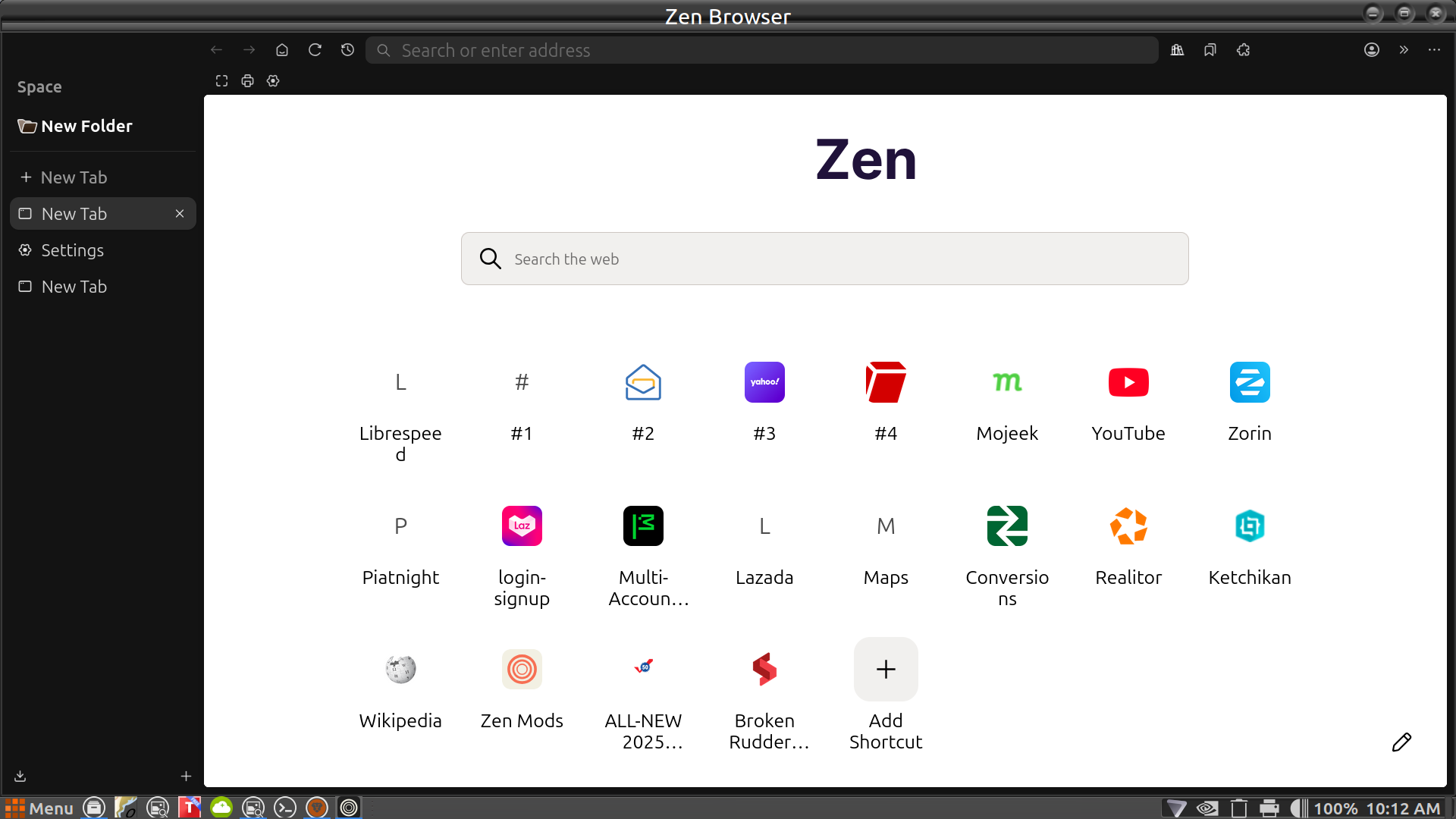Image resolution: width=1456 pixels, height=819 pixels.
Task: Open the library bookshelf icon
Action: 1177,50
